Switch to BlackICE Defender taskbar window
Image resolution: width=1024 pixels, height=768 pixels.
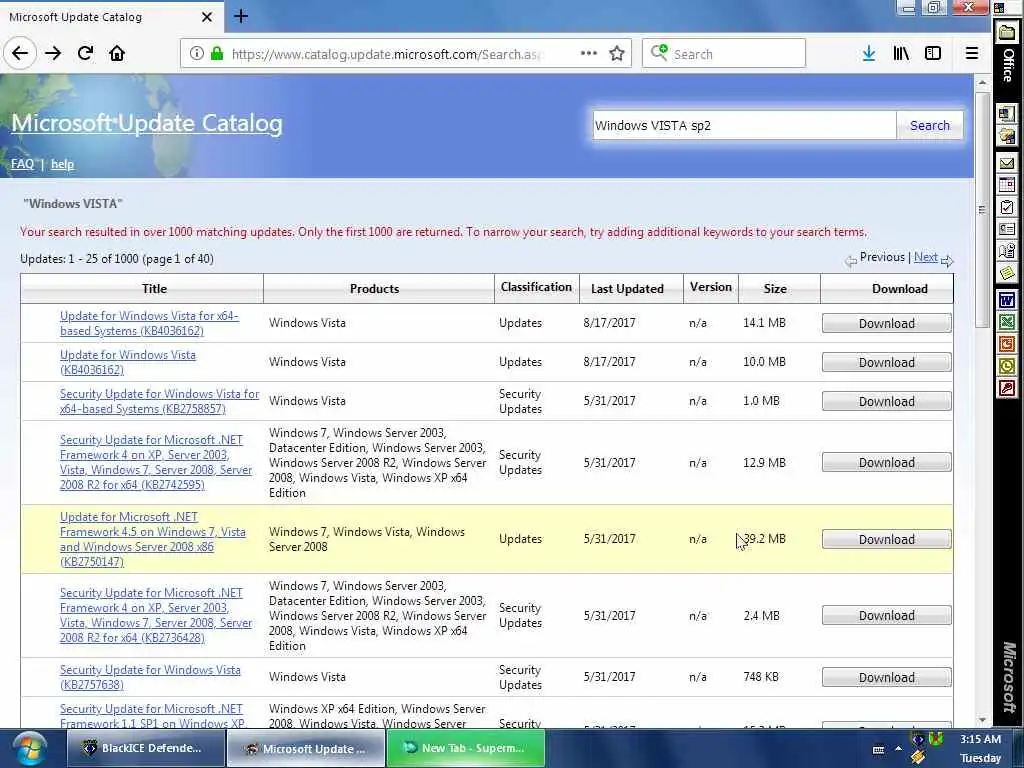coord(145,748)
